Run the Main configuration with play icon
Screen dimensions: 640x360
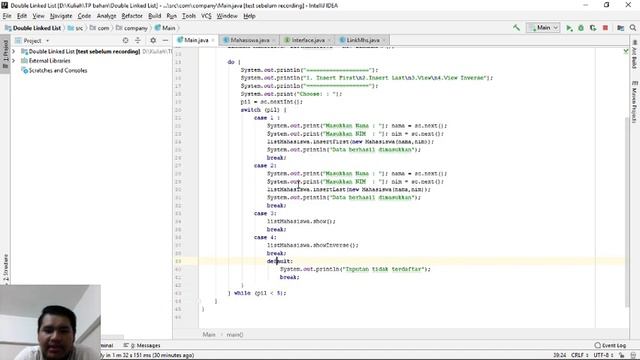click(569, 28)
